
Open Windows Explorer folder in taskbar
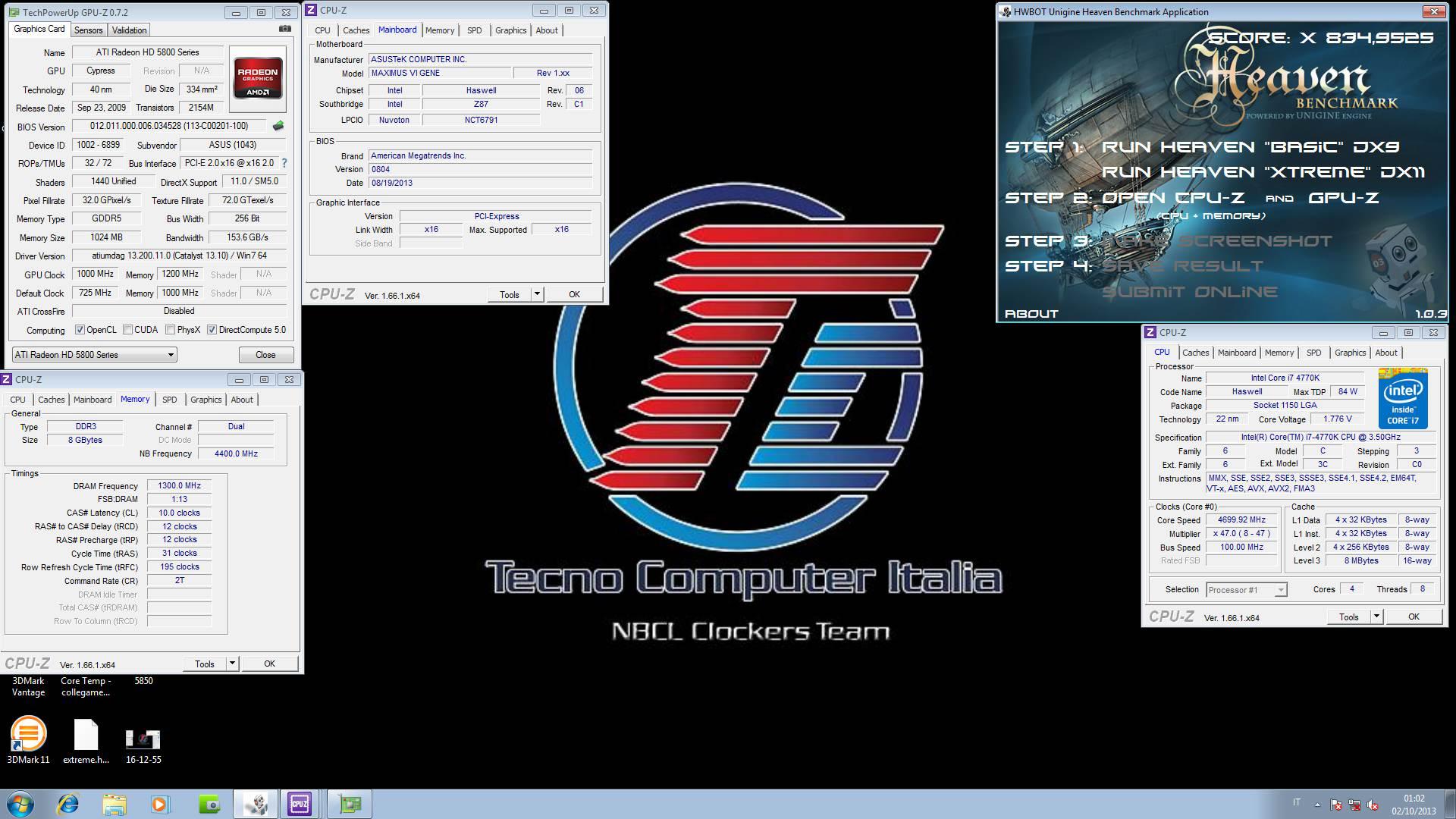tap(115, 804)
